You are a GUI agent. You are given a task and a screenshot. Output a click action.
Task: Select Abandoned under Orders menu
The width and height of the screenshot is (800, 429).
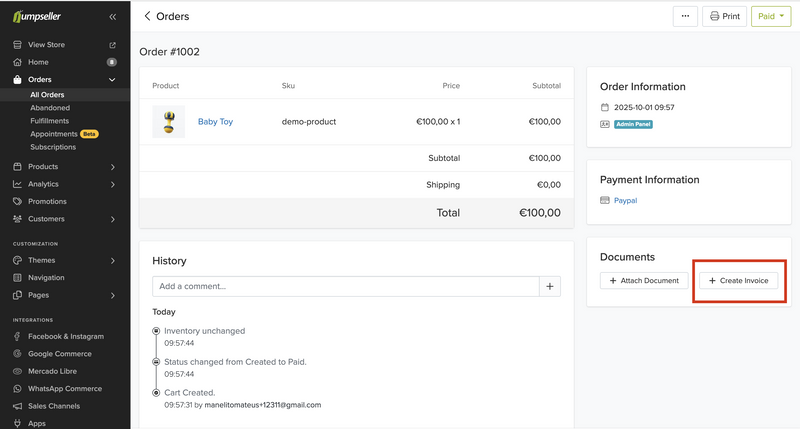tap(50, 108)
